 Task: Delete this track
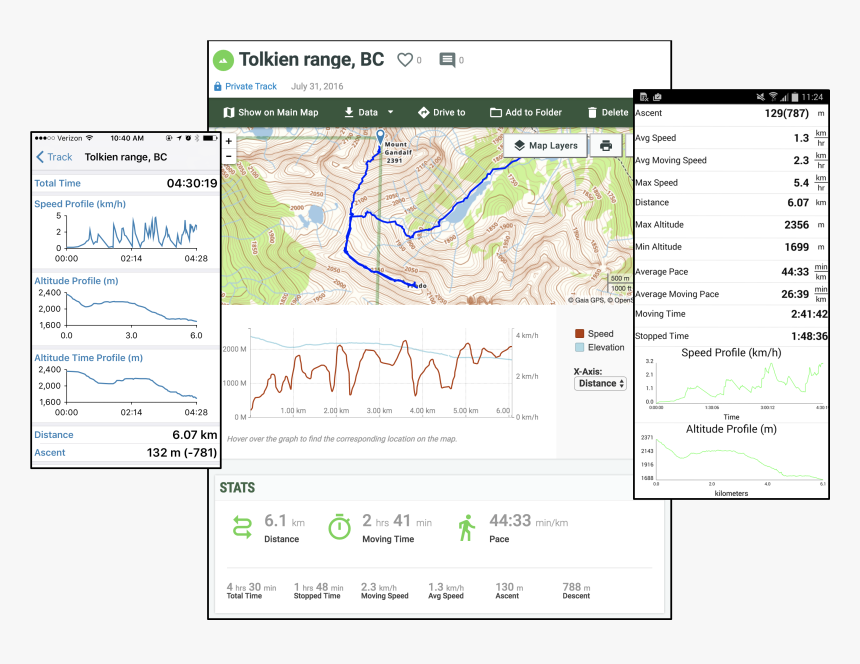[x=607, y=113]
